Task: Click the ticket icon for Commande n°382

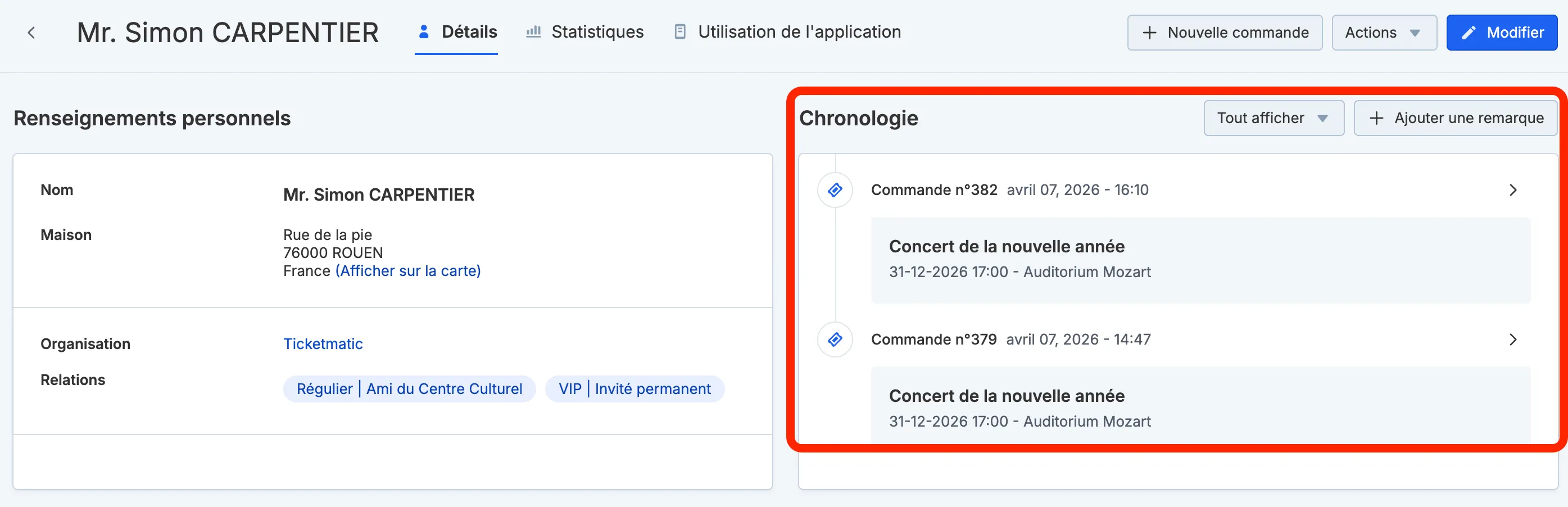Action: tap(835, 190)
